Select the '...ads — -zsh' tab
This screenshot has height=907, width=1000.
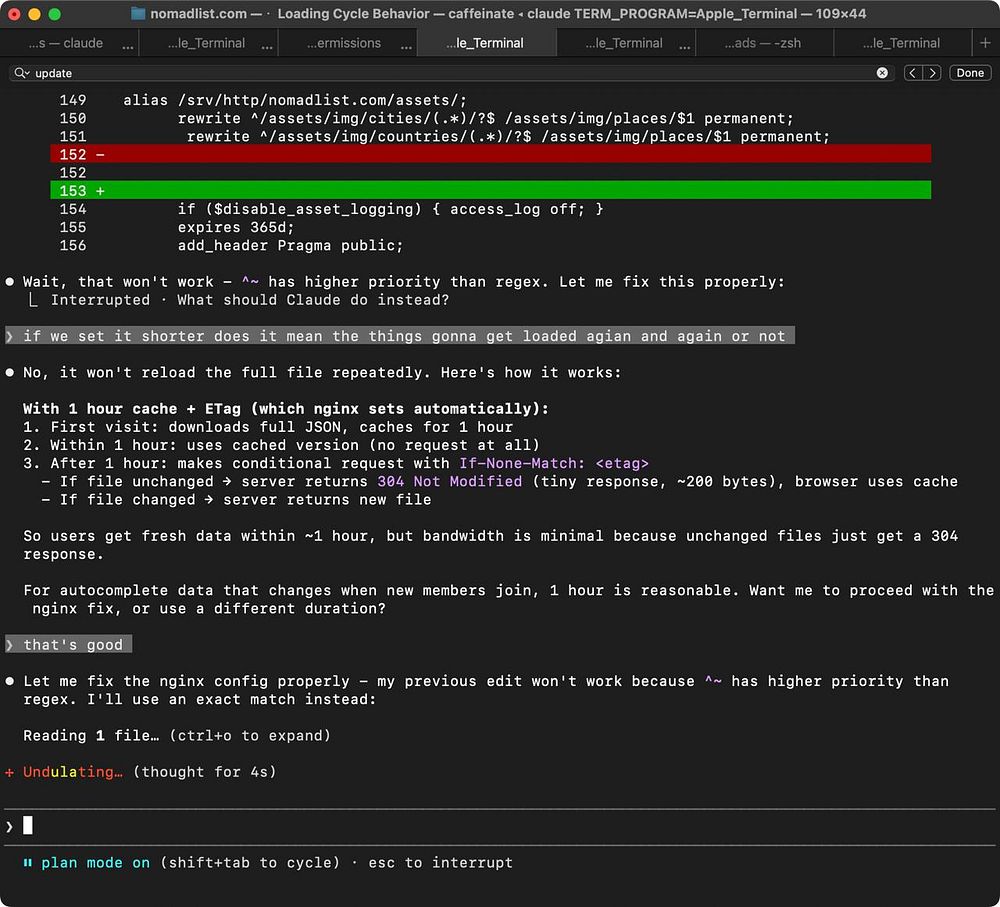coord(763,43)
